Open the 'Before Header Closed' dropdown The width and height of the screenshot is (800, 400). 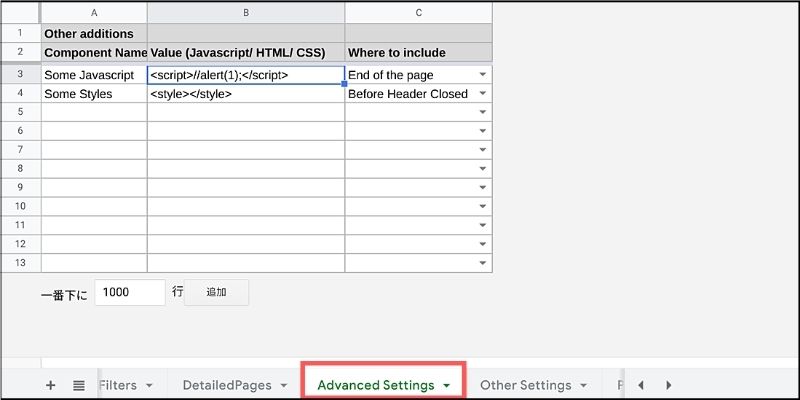pos(483,94)
